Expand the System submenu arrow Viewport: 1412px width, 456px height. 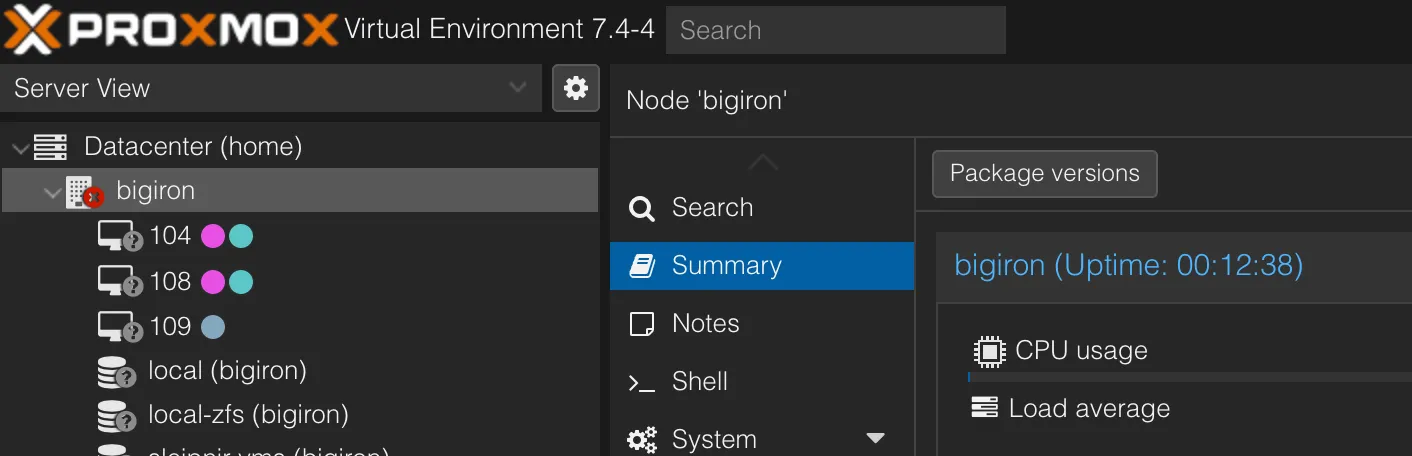875,438
